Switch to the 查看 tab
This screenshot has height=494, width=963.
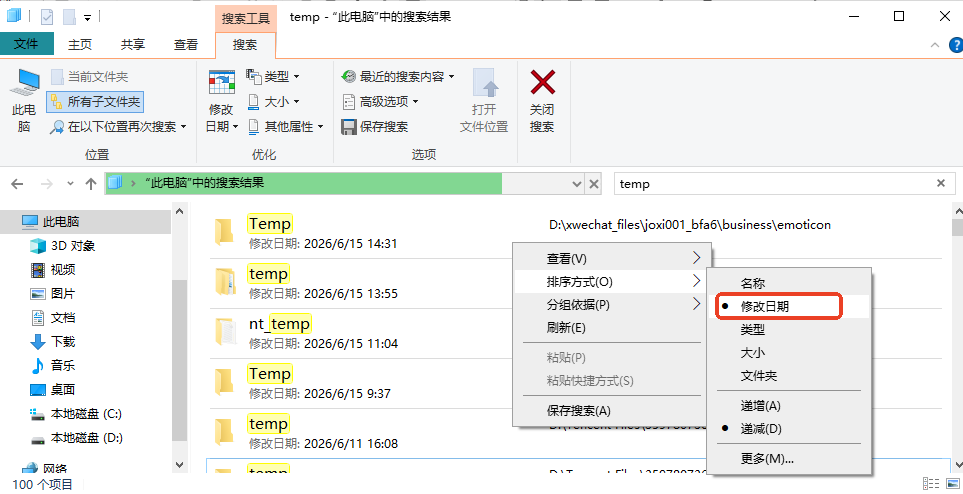pos(186,44)
